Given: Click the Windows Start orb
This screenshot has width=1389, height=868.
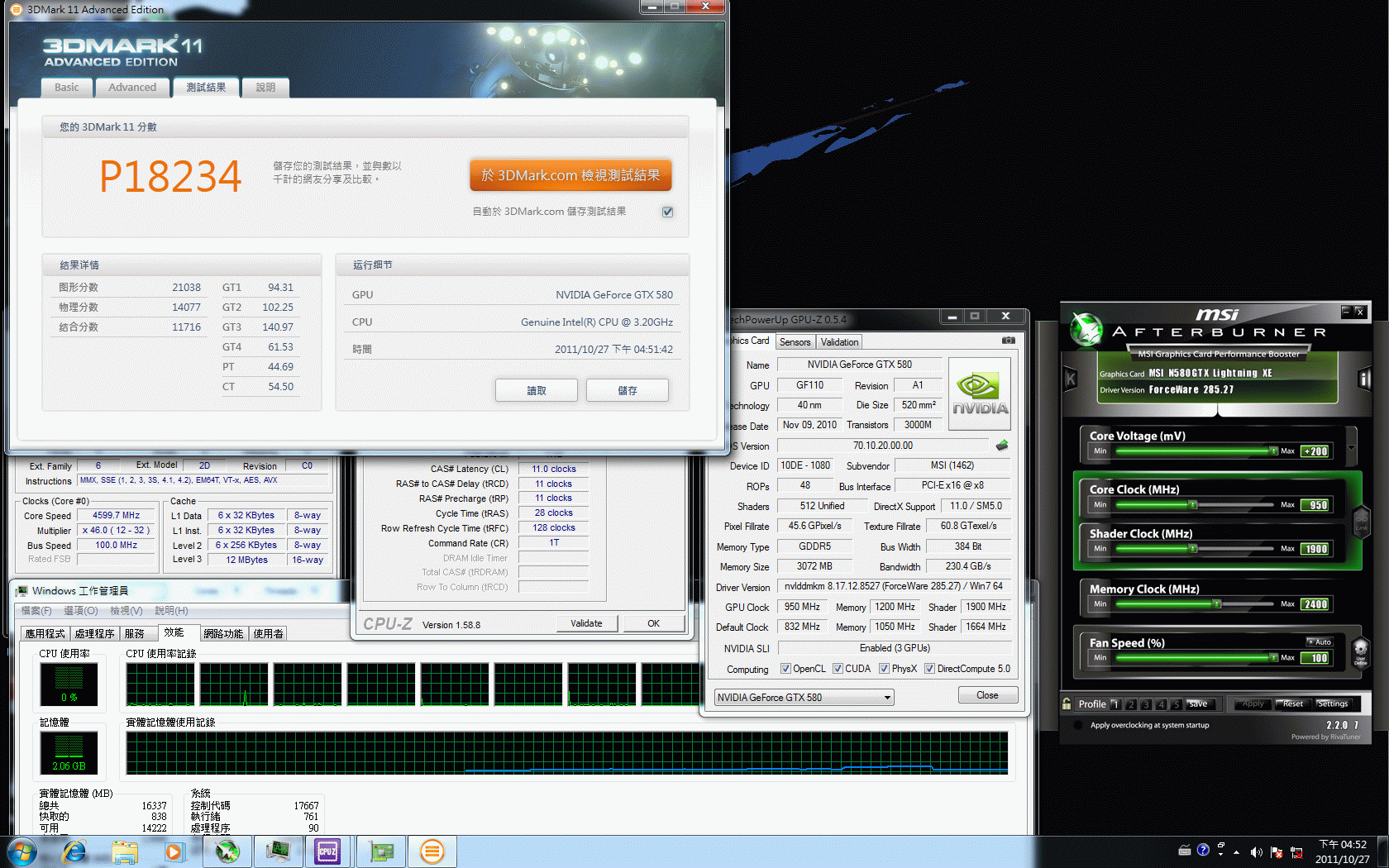Looking at the screenshot, I should (x=22, y=851).
